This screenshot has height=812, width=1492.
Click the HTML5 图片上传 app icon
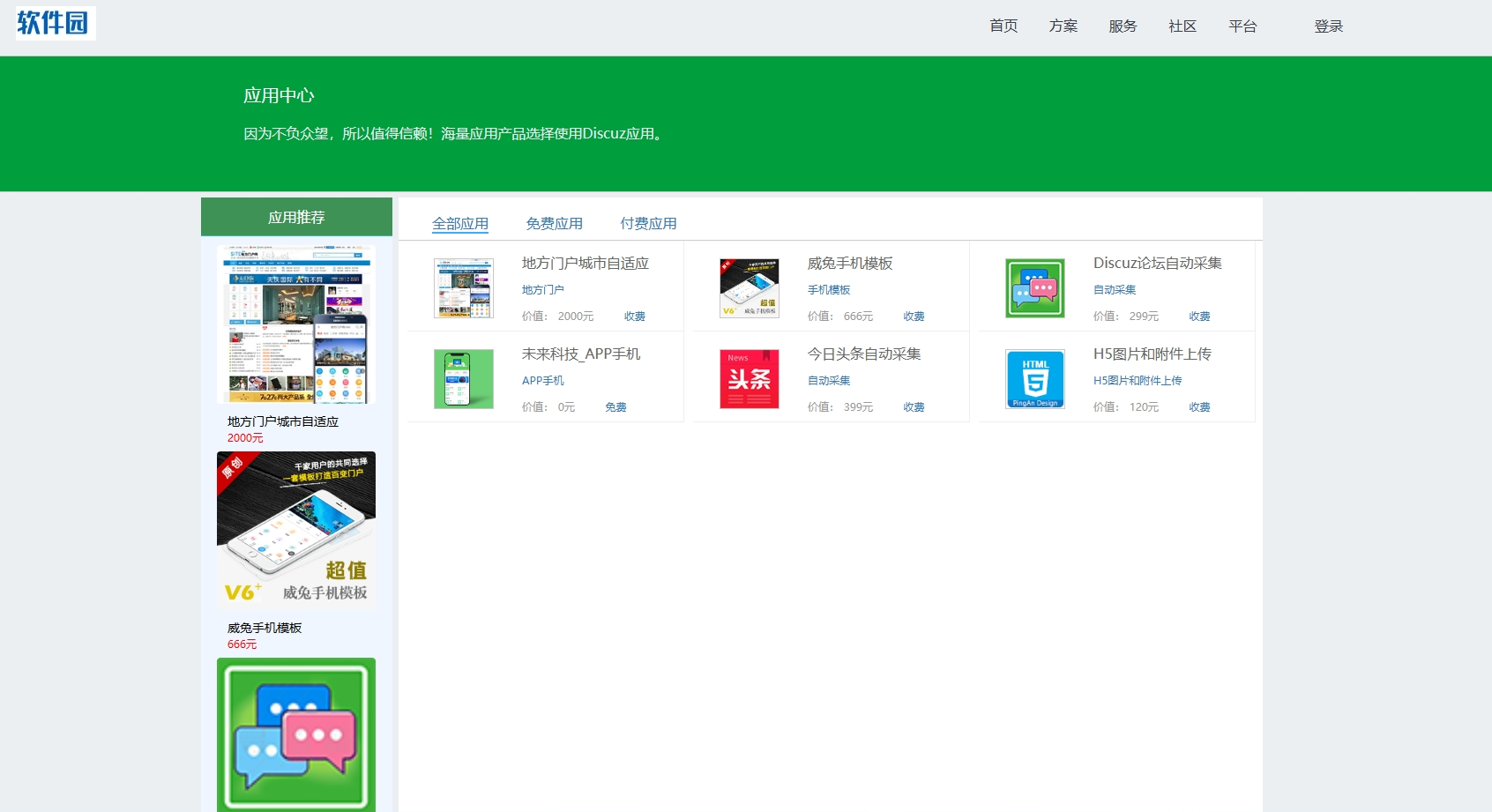coord(1034,379)
